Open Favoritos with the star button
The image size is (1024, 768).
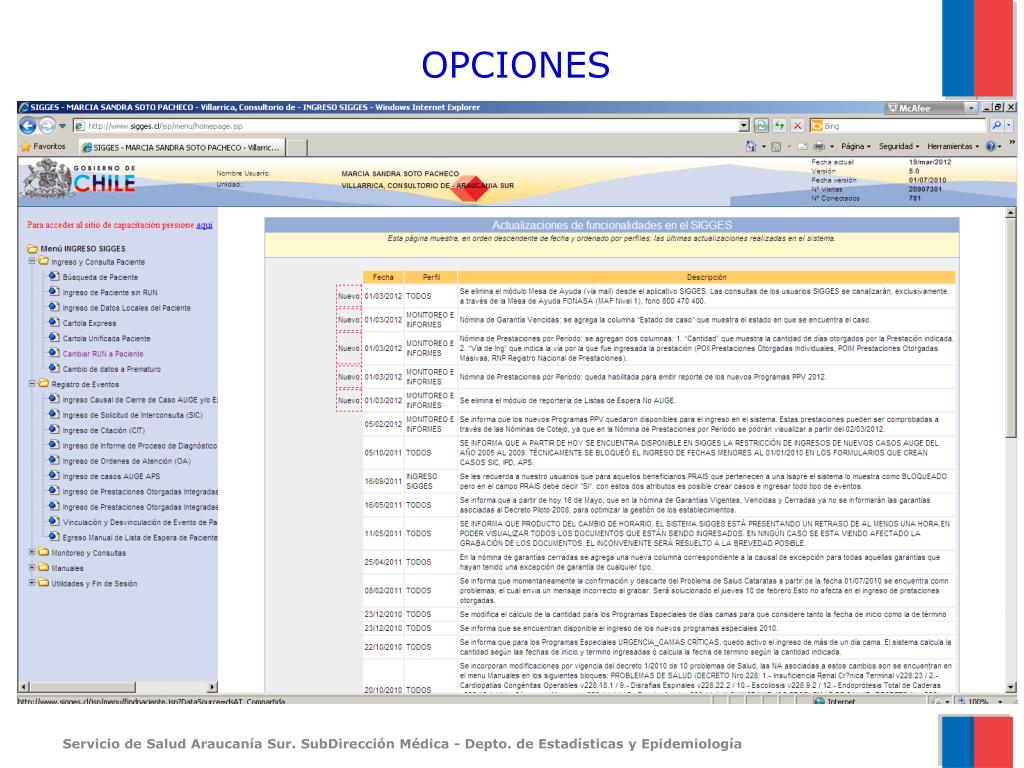[x=44, y=147]
